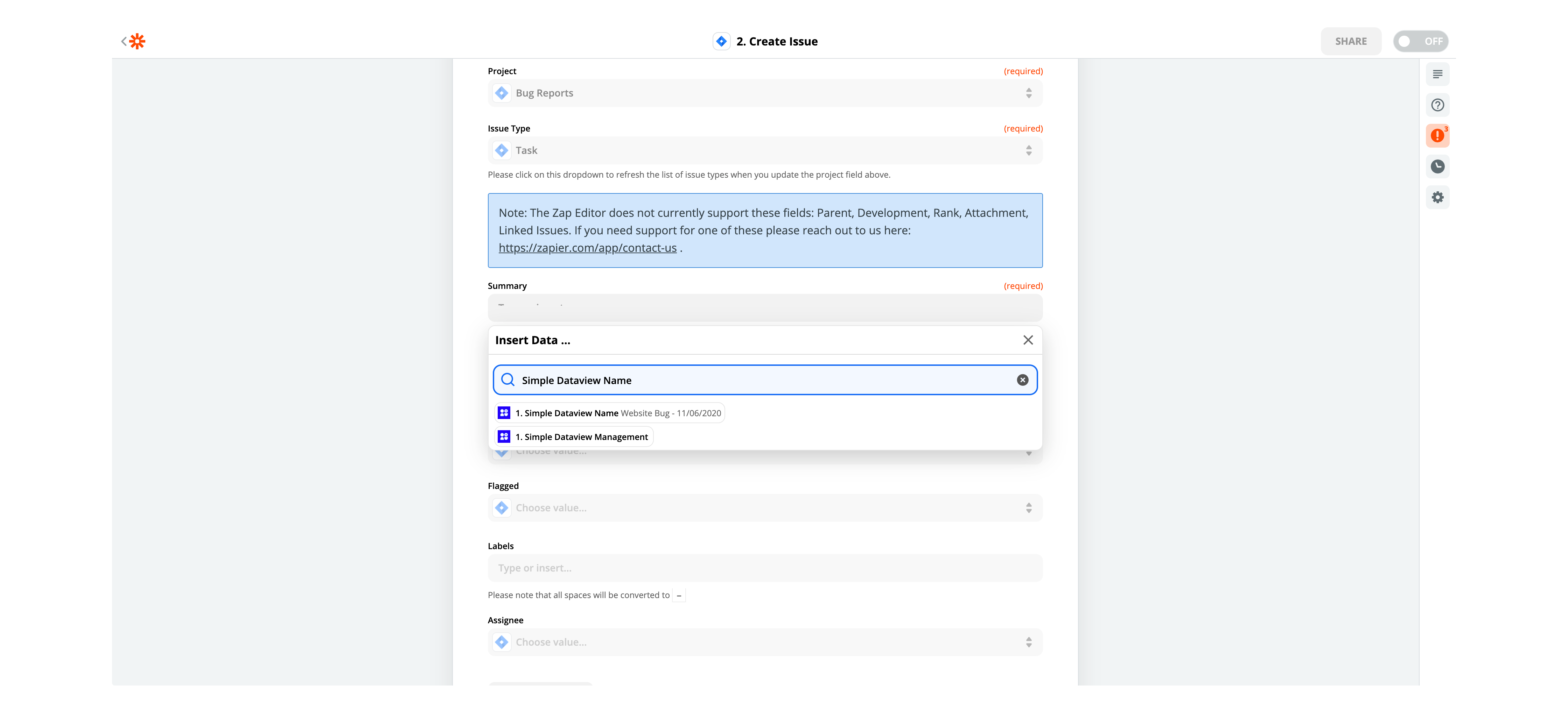
Task: Open the Assignee Choose value dropdown
Action: 764,642
